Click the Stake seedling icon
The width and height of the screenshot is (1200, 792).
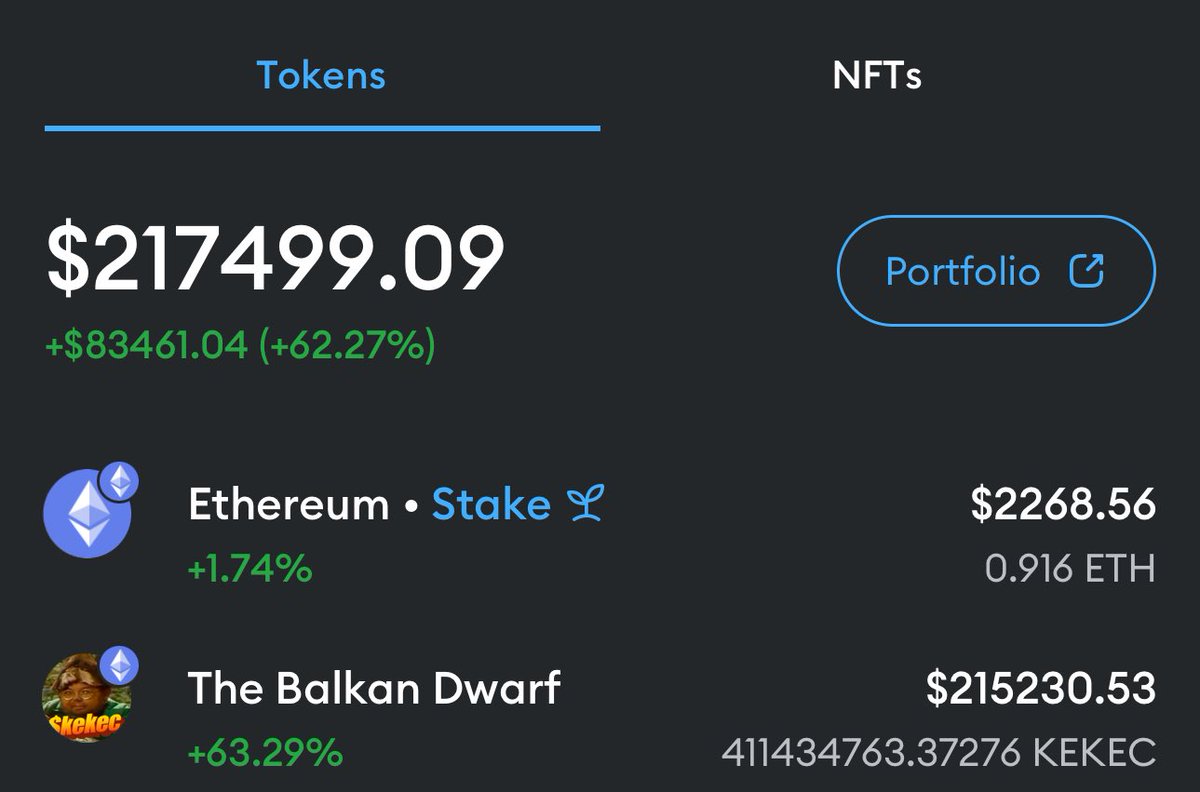[585, 506]
